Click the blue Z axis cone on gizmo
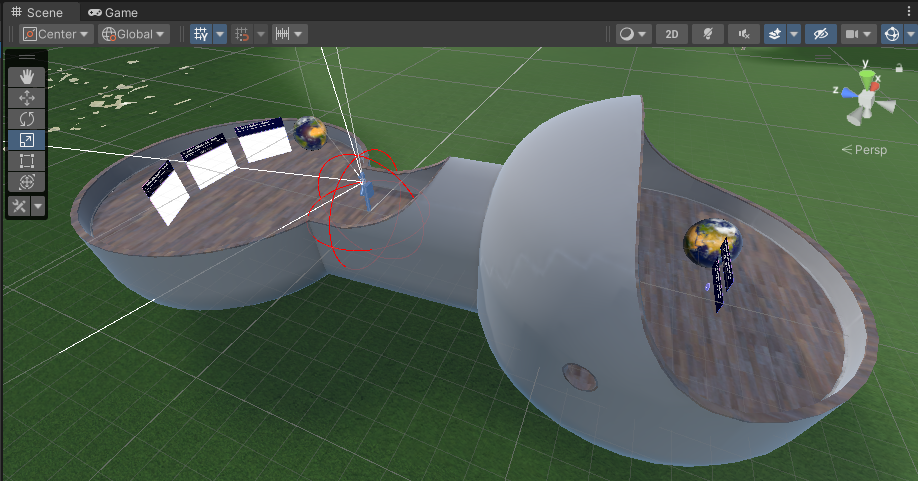918x481 pixels. (x=849, y=94)
